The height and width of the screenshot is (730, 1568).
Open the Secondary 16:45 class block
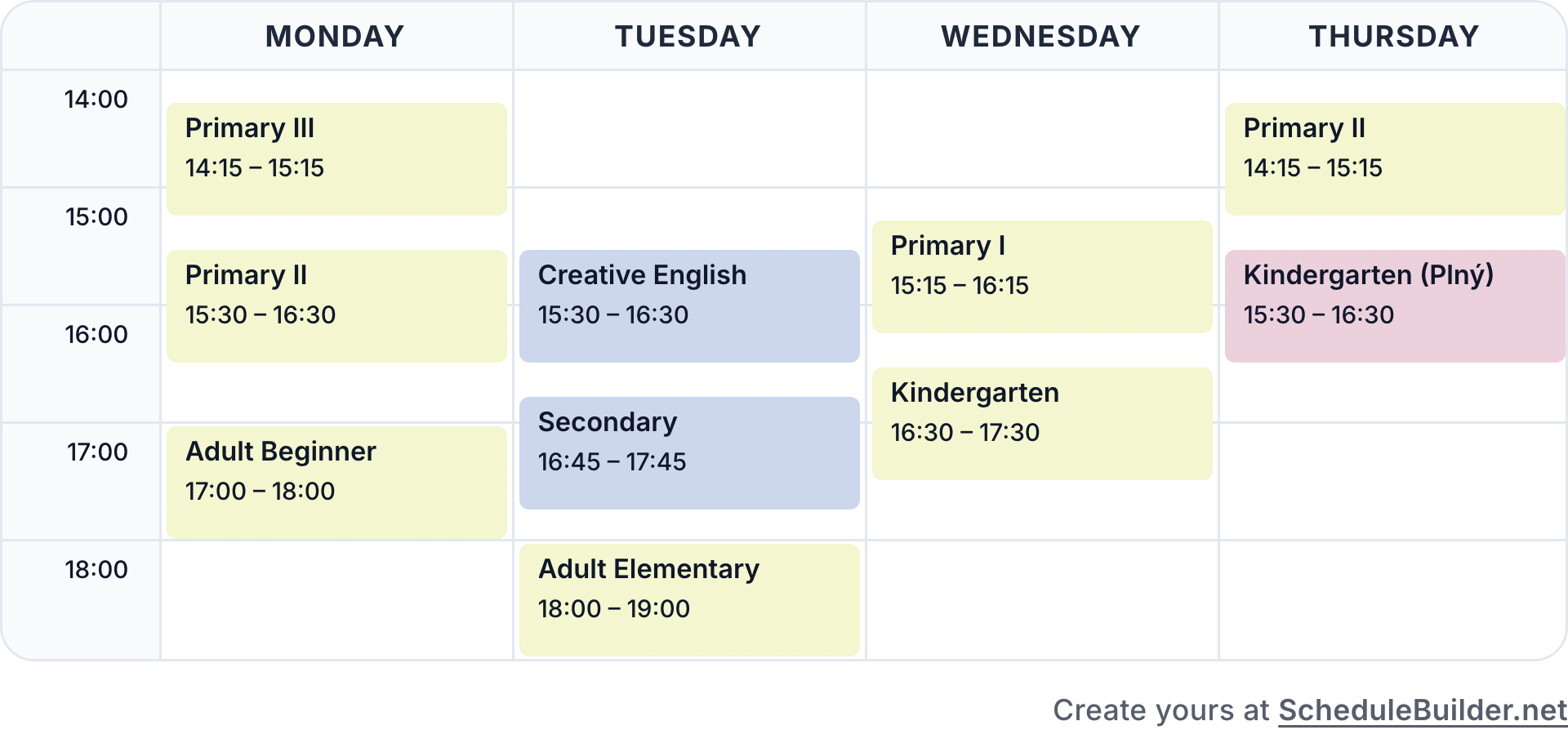pos(689,453)
